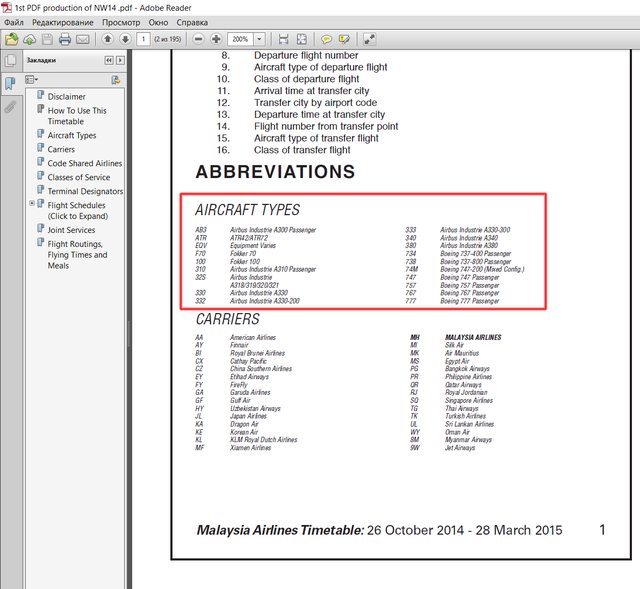Open the bookmarks options dropdown menu
Screen dimensions: 640x589
click(x=31, y=80)
